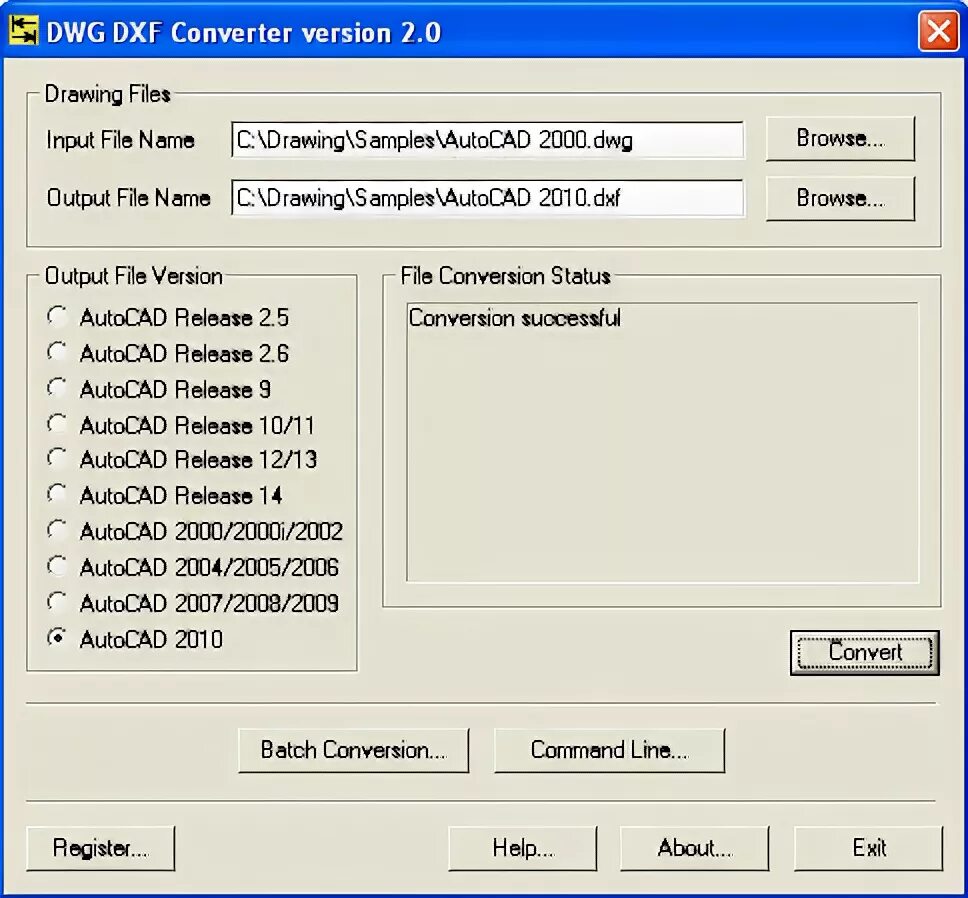This screenshot has width=968, height=898.
Task: Click the Register button
Action: tap(101, 848)
